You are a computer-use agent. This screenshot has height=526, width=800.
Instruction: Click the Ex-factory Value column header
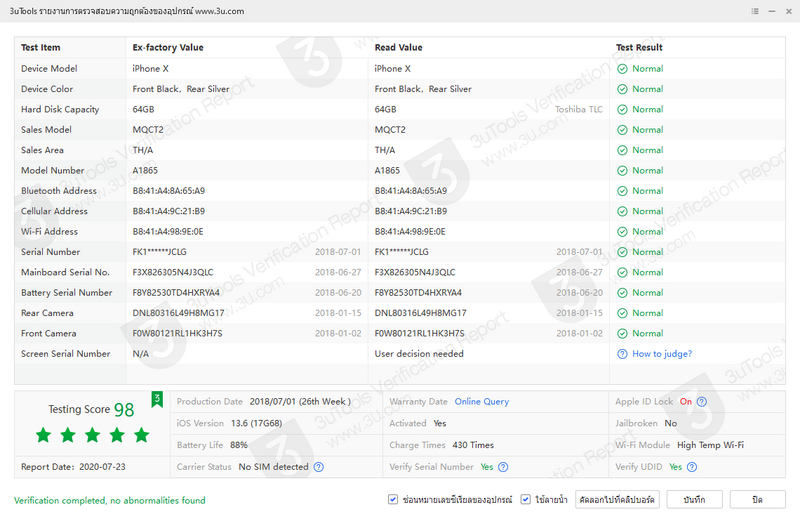168,47
